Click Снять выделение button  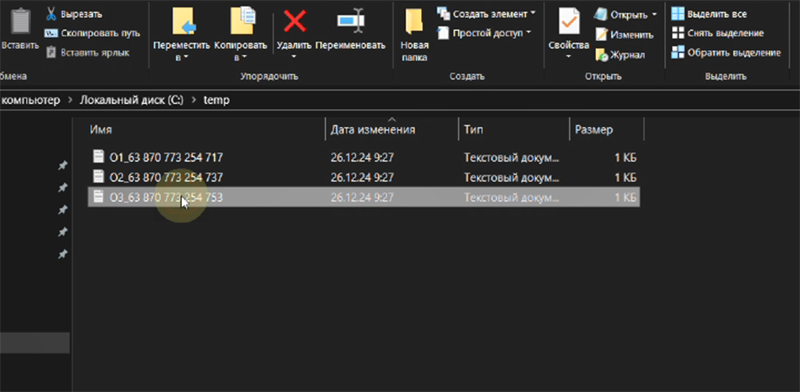coord(717,33)
